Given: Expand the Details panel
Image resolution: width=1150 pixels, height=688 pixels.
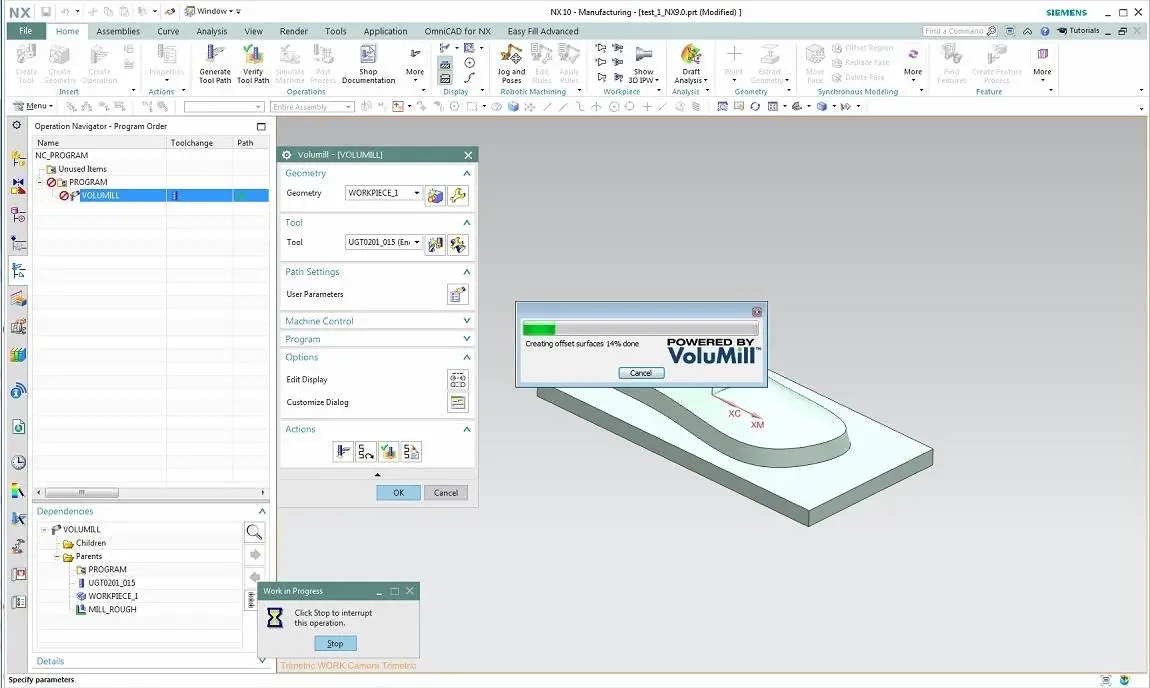Looking at the screenshot, I should tap(262, 661).
